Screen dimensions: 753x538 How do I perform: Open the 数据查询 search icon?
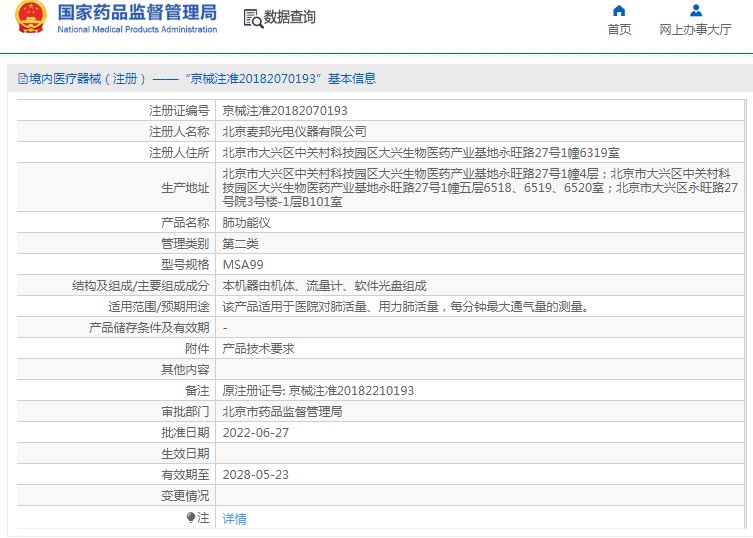click(253, 19)
